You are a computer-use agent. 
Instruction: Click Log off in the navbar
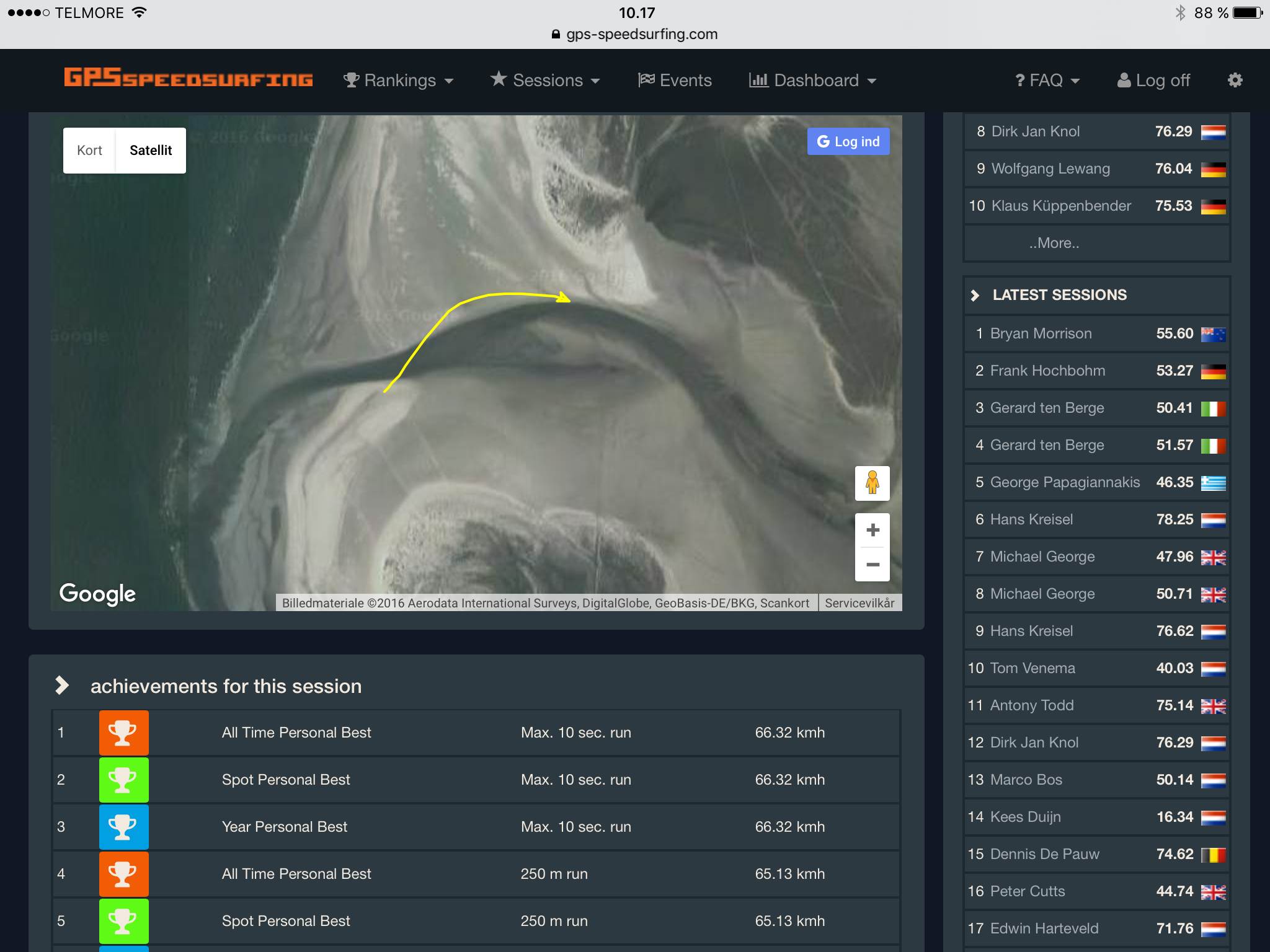click(x=1154, y=81)
